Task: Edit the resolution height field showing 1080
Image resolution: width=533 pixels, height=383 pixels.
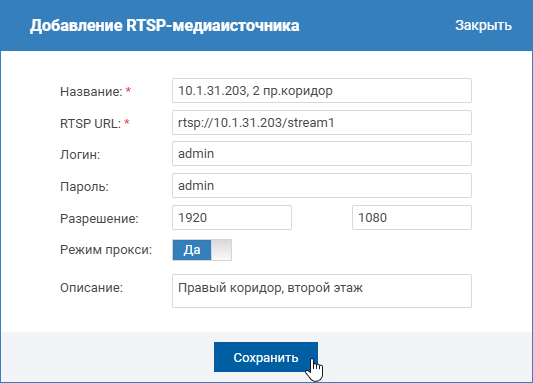Action: pyautogui.click(x=412, y=217)
